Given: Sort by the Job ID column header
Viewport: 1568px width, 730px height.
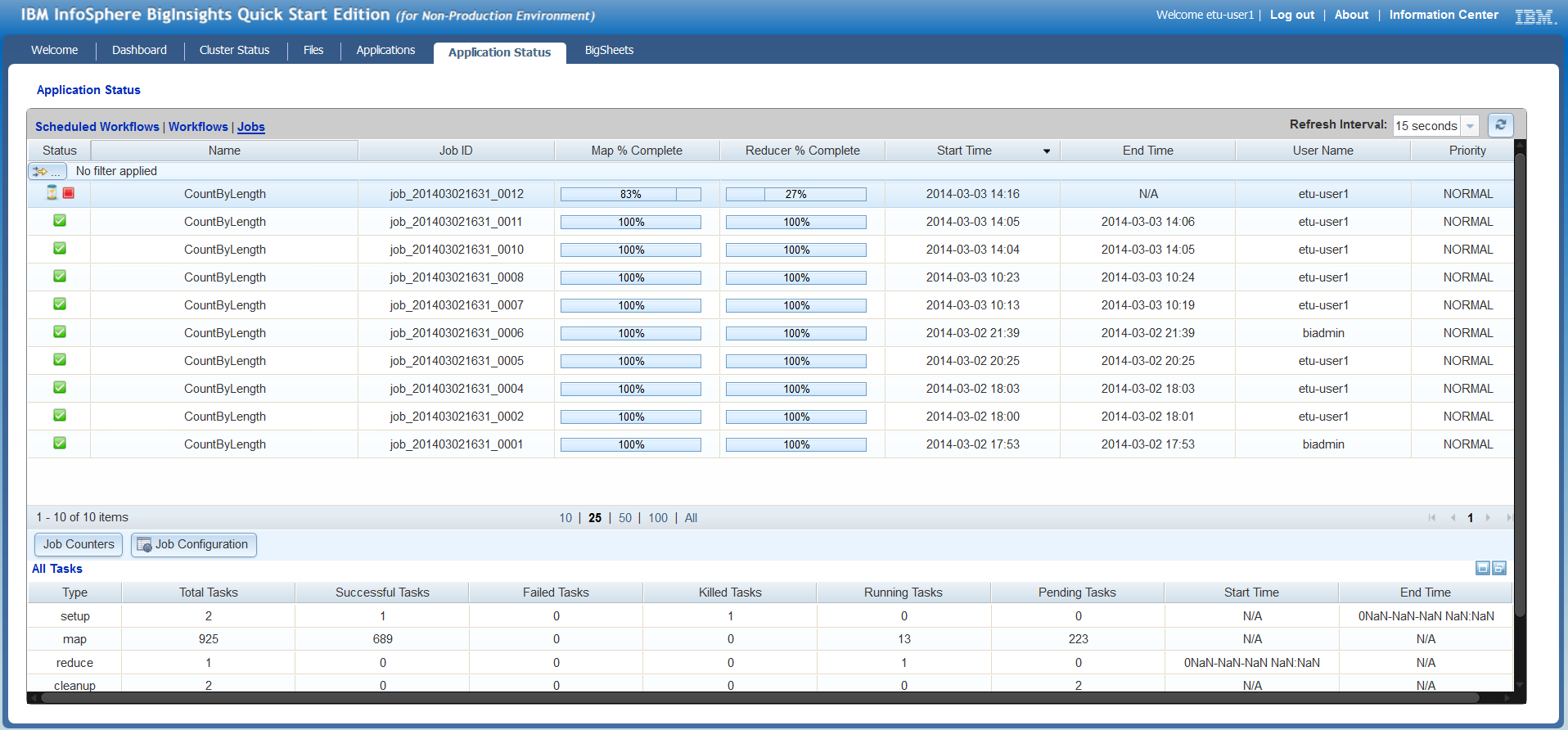Looking at the screenshot, I should point(456,151).
